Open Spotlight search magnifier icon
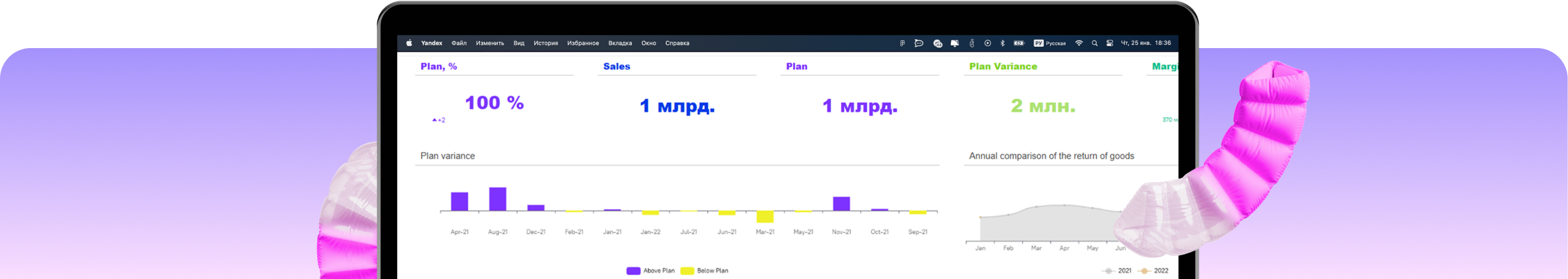1568x279 pixels. pyautogui.click(x=1094, y=43)
